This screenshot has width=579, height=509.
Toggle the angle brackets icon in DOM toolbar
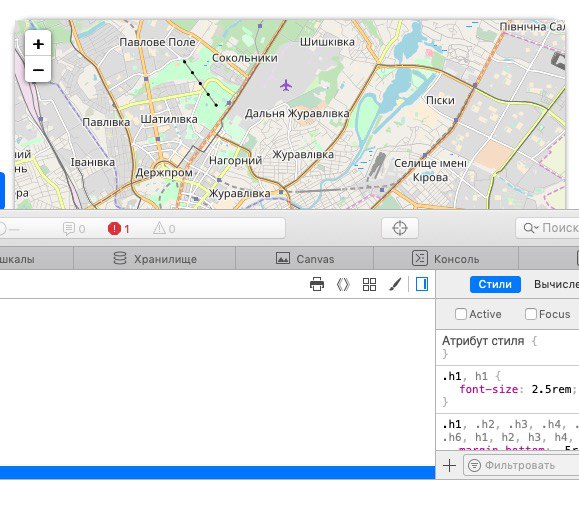(343, 284)
